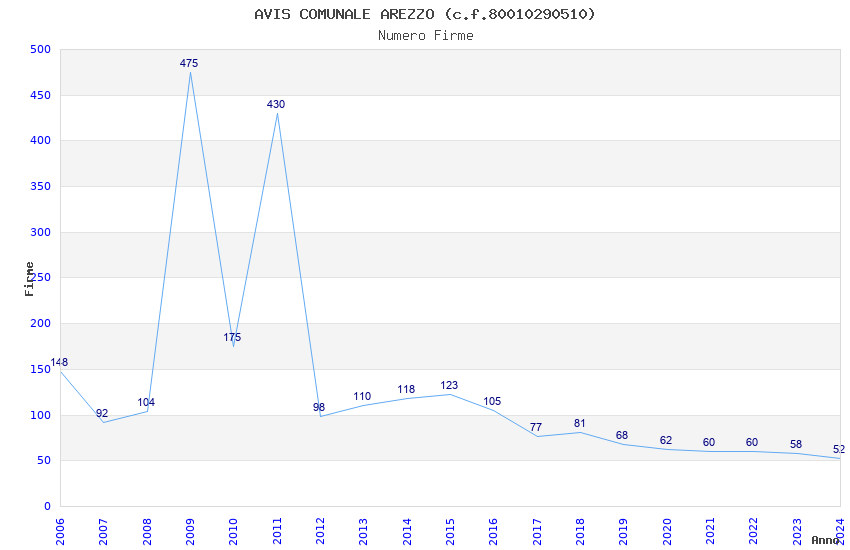
Task: Click the x-axis year 2007
Action: [x=103, y=531]
